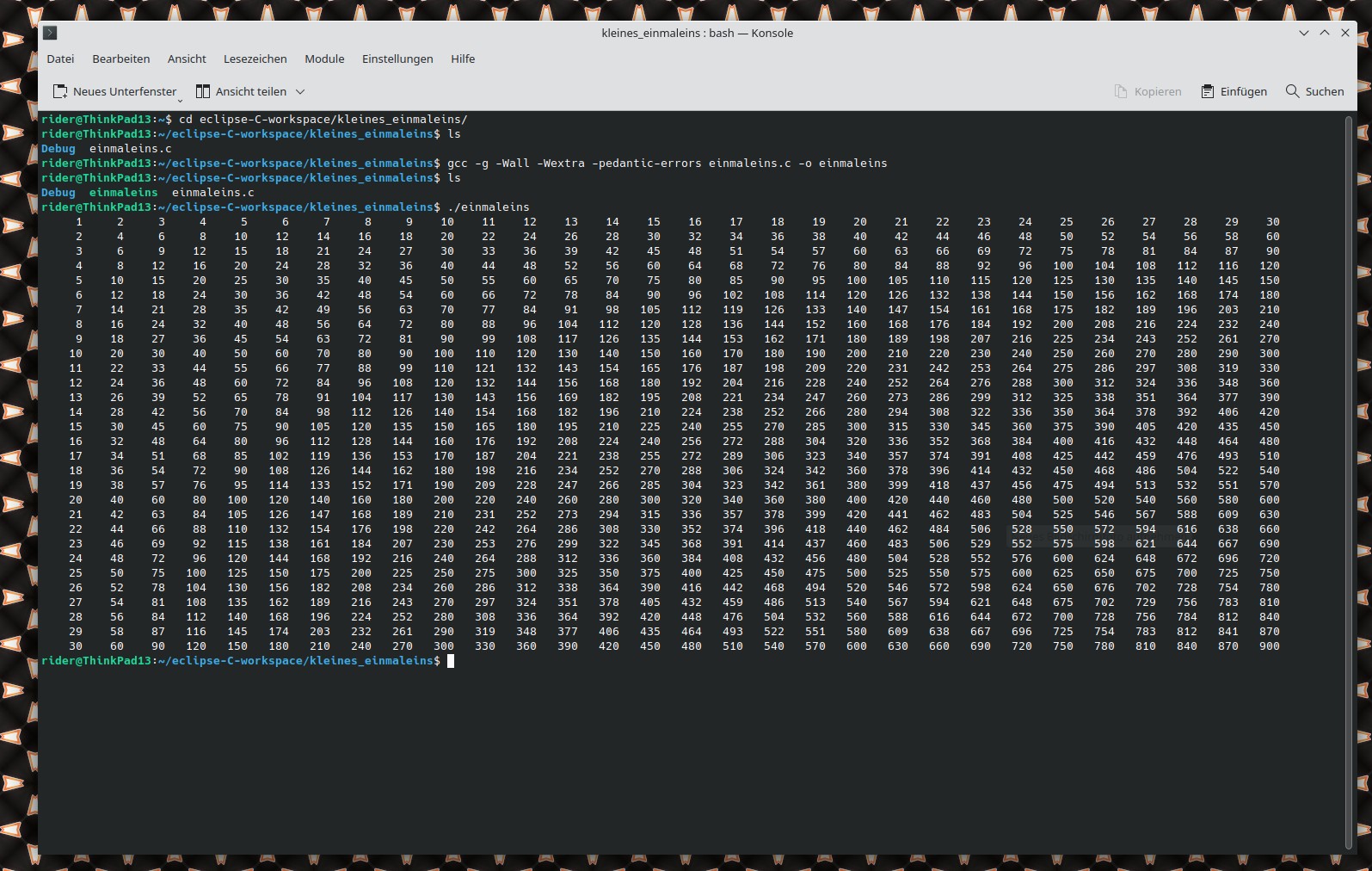This screenshot has width=1372, height=871.
Task: Maximize the Konsole window
Action: tap(1325, 33)
